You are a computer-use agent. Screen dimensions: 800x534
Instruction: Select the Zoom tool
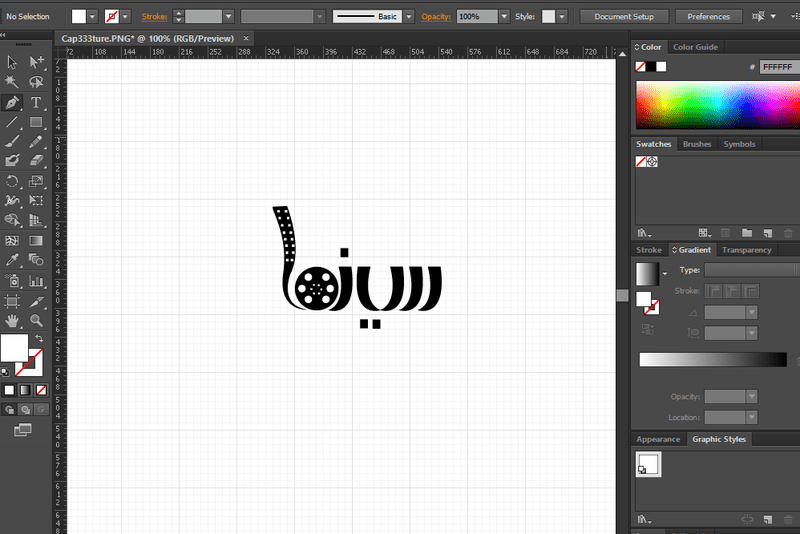coord(36,321)
